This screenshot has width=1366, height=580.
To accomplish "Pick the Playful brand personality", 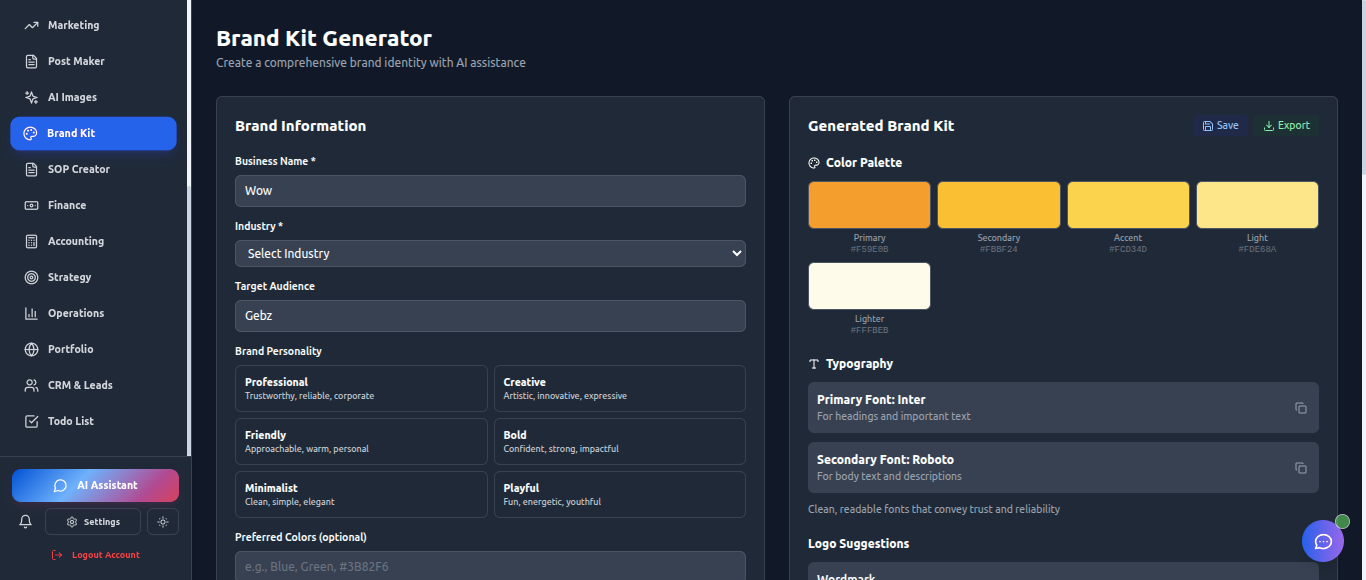I will coord(620,494).
